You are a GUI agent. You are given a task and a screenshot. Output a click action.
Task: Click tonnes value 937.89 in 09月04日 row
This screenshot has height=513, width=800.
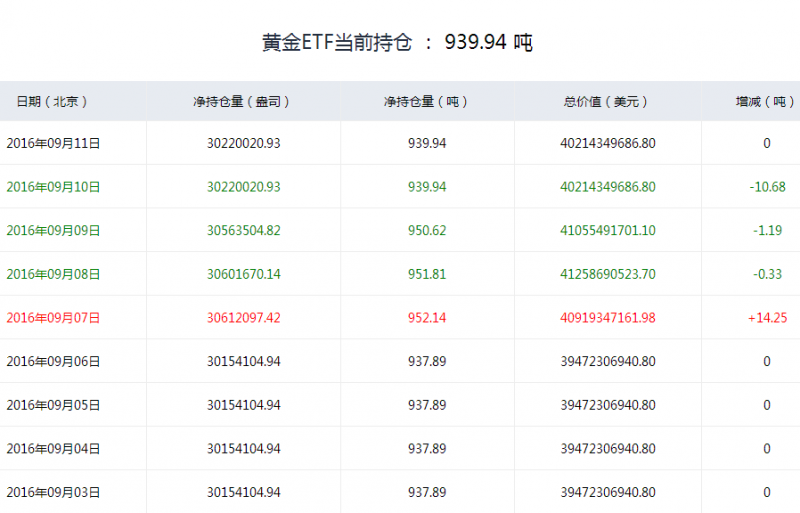click(427, 449)
